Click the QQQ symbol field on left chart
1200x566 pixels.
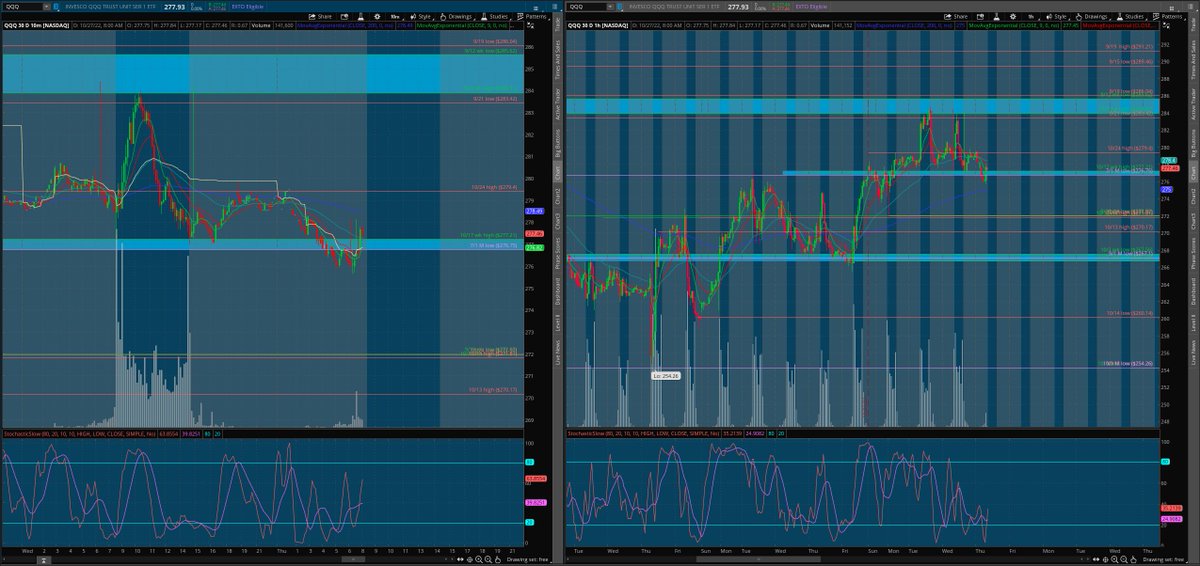[x=22, y=6]
